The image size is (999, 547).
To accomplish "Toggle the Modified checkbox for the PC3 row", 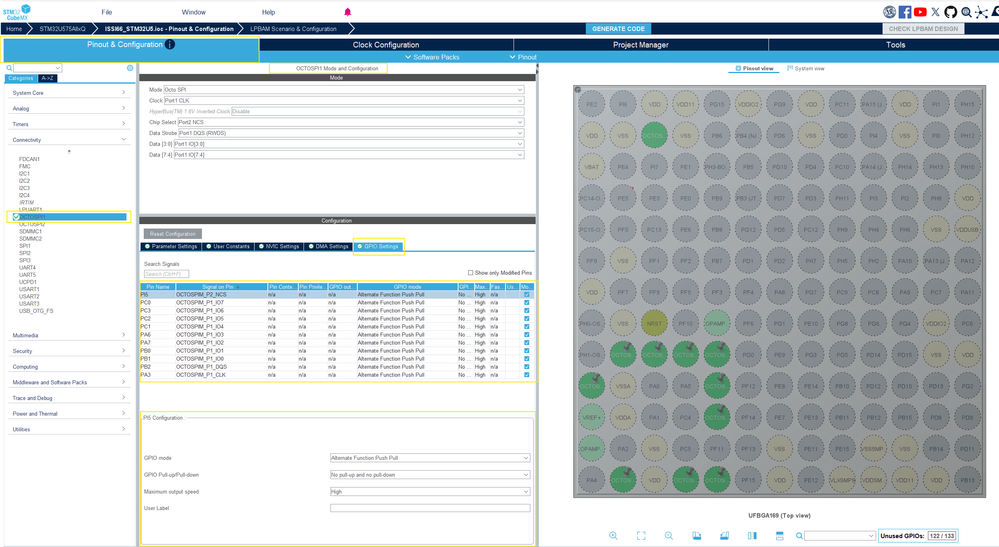I will 526,311.
